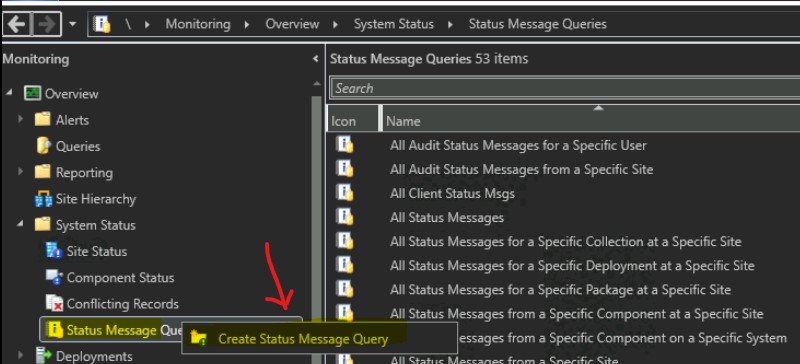
Task: Click into the Search box
Action: 565,88
